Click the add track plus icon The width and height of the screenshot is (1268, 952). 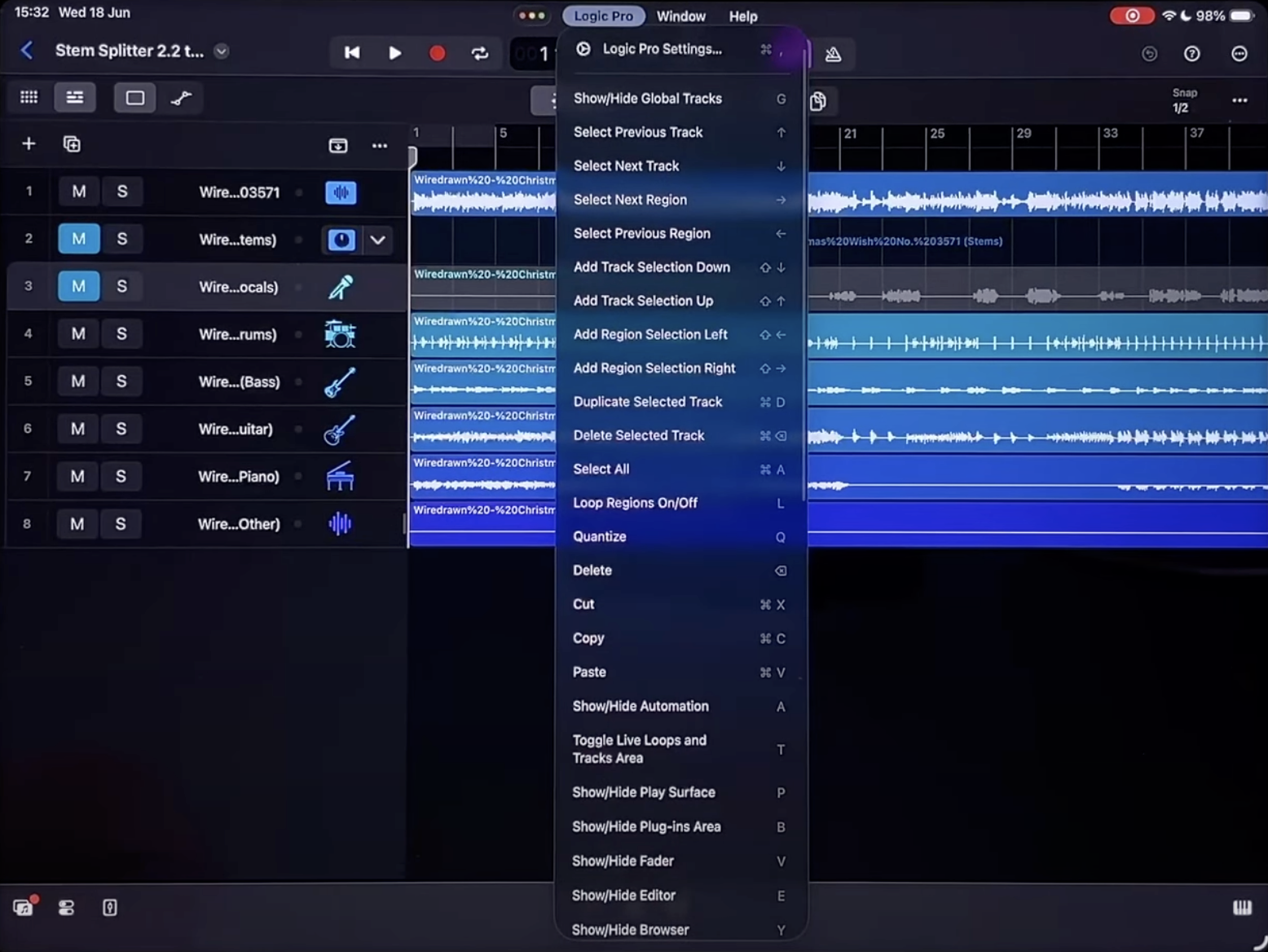29,144
